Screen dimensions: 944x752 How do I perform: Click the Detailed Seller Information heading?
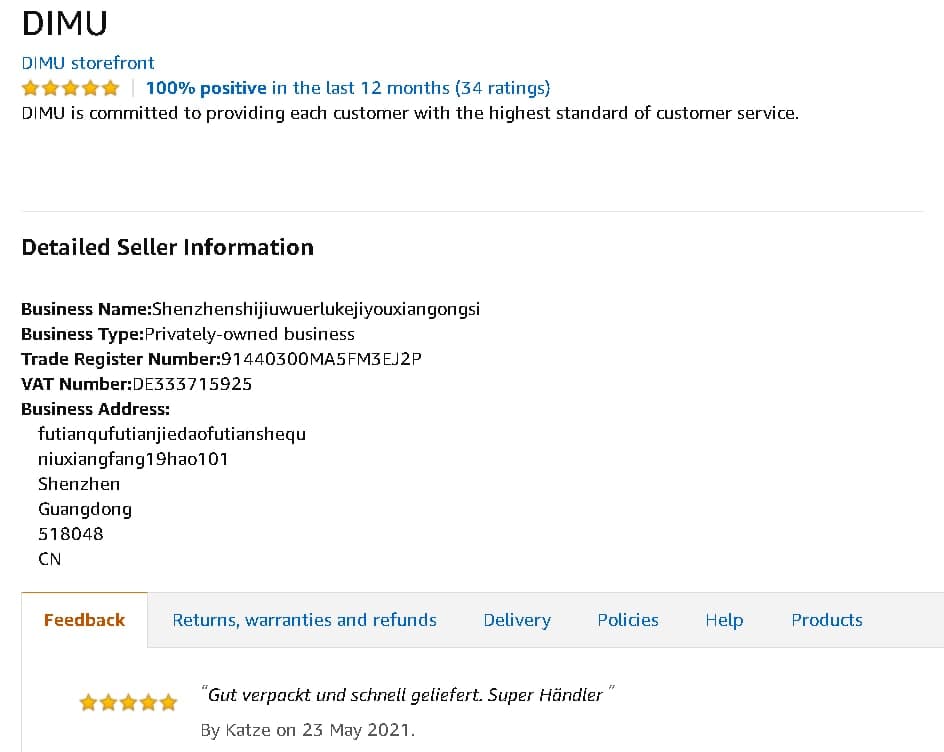[x=167, y=247]
